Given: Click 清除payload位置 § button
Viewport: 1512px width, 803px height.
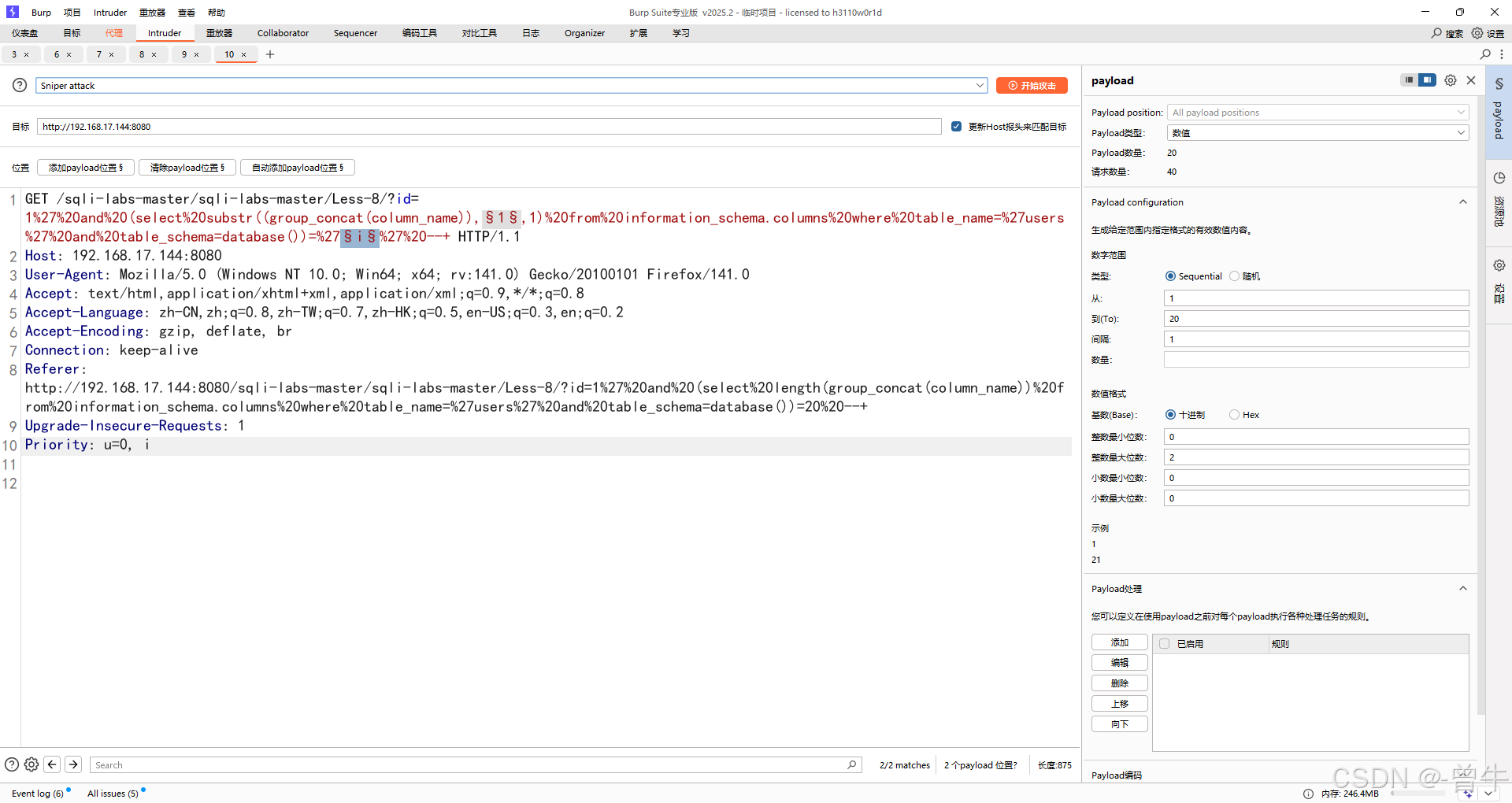Looking at the screenshot, I should pyautogui.click(x=187, y=168).
